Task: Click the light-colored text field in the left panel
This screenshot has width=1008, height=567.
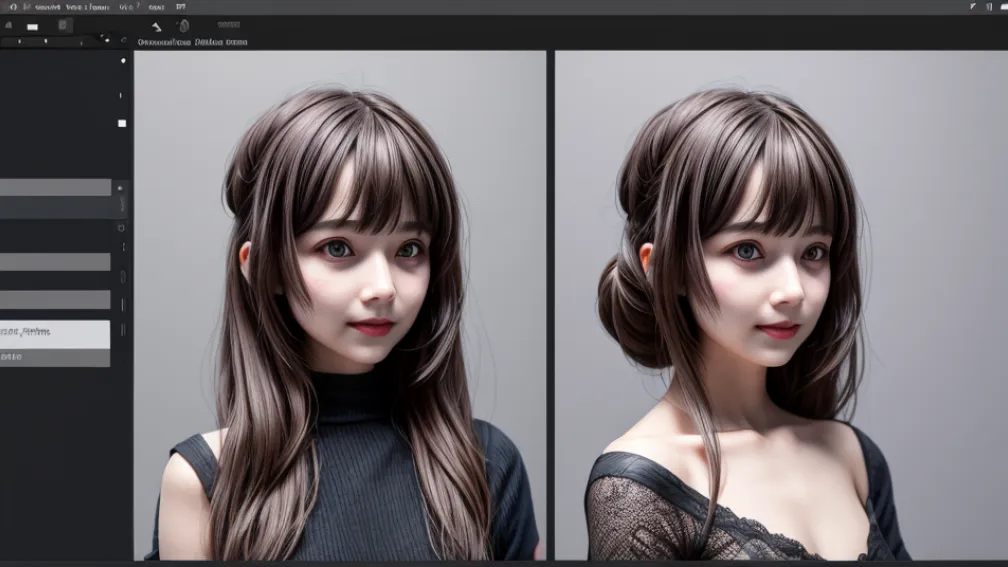Action: [x=55, y=334]
